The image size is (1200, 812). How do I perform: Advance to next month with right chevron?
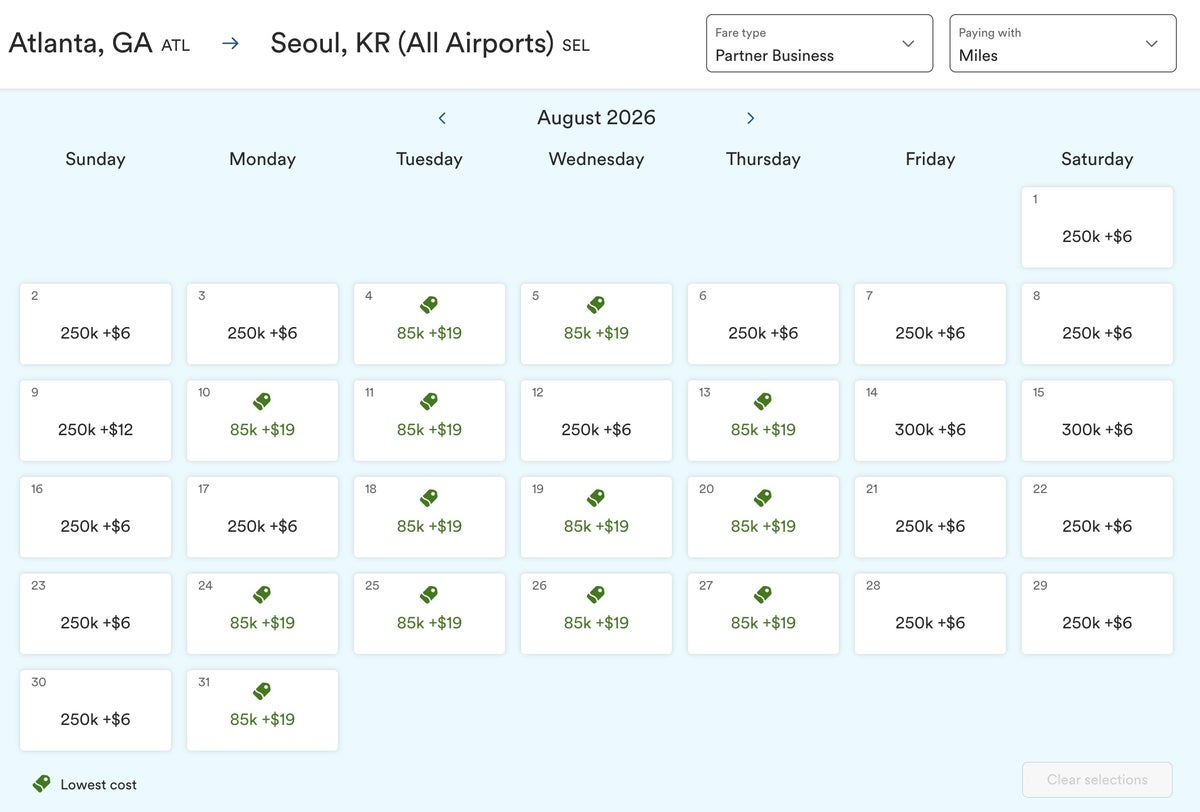[750, 118]
